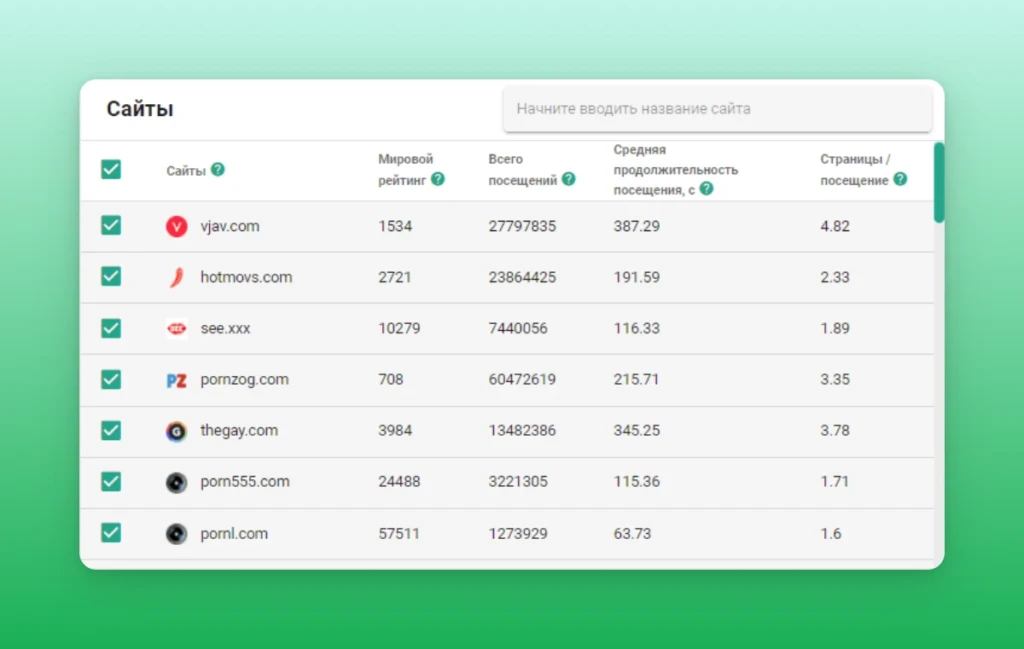The width and height of the screenshot is (1024, 649).
Task: Click the pornzog.com PZ favicon
Action: [x=176, y=380]
